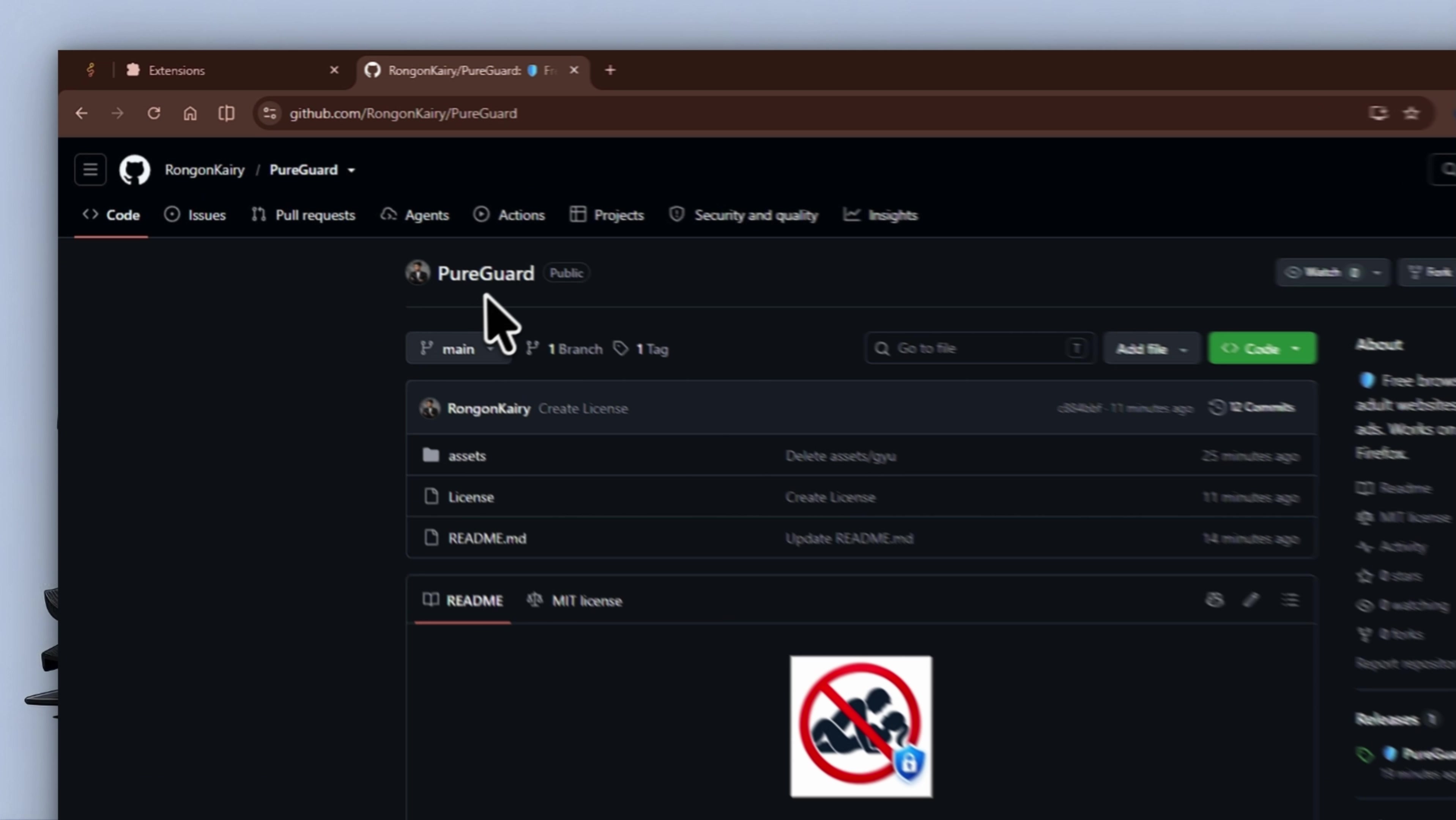Open the License file
This screenshot has height=820, width=1456.
tap(471, 497)
